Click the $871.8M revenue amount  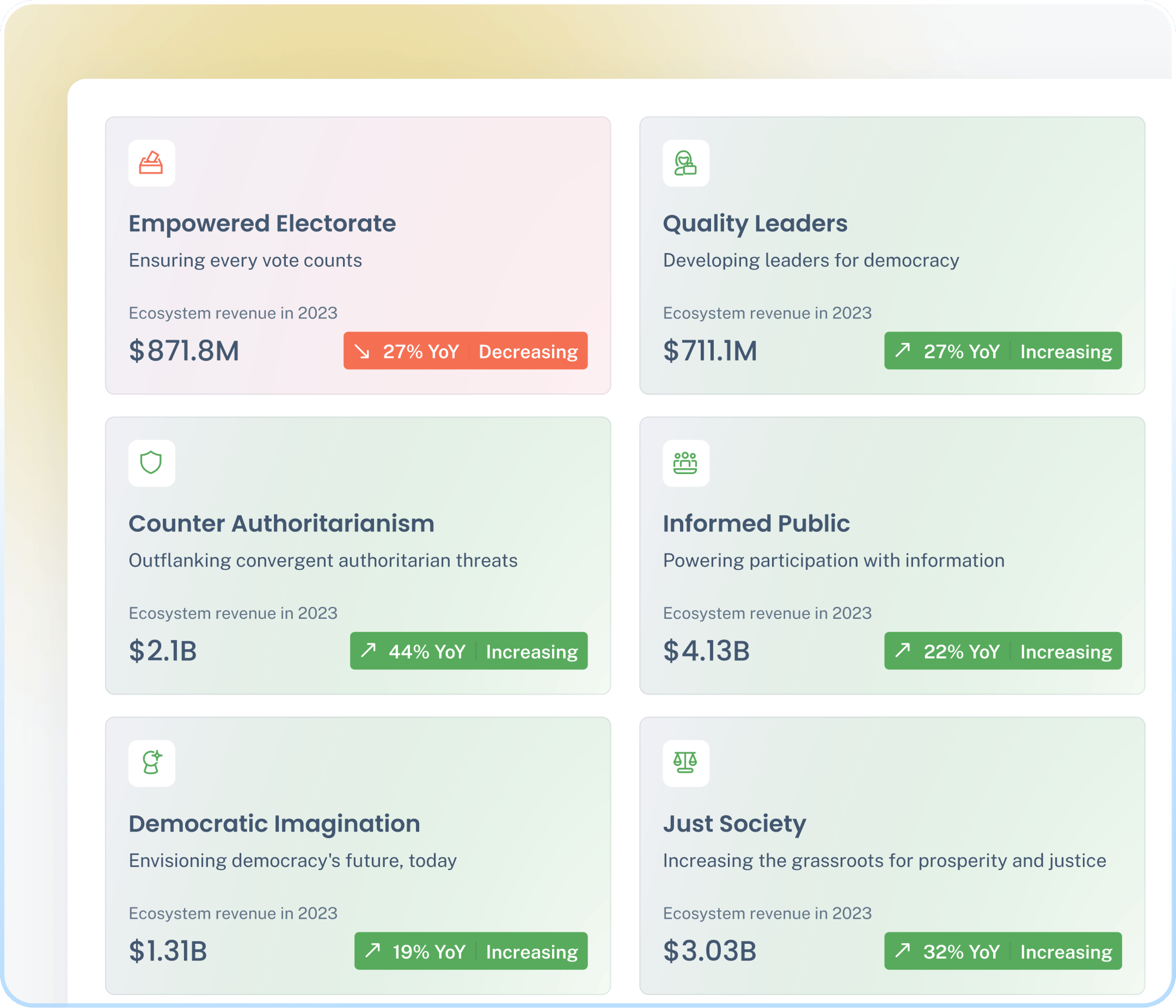184,351
